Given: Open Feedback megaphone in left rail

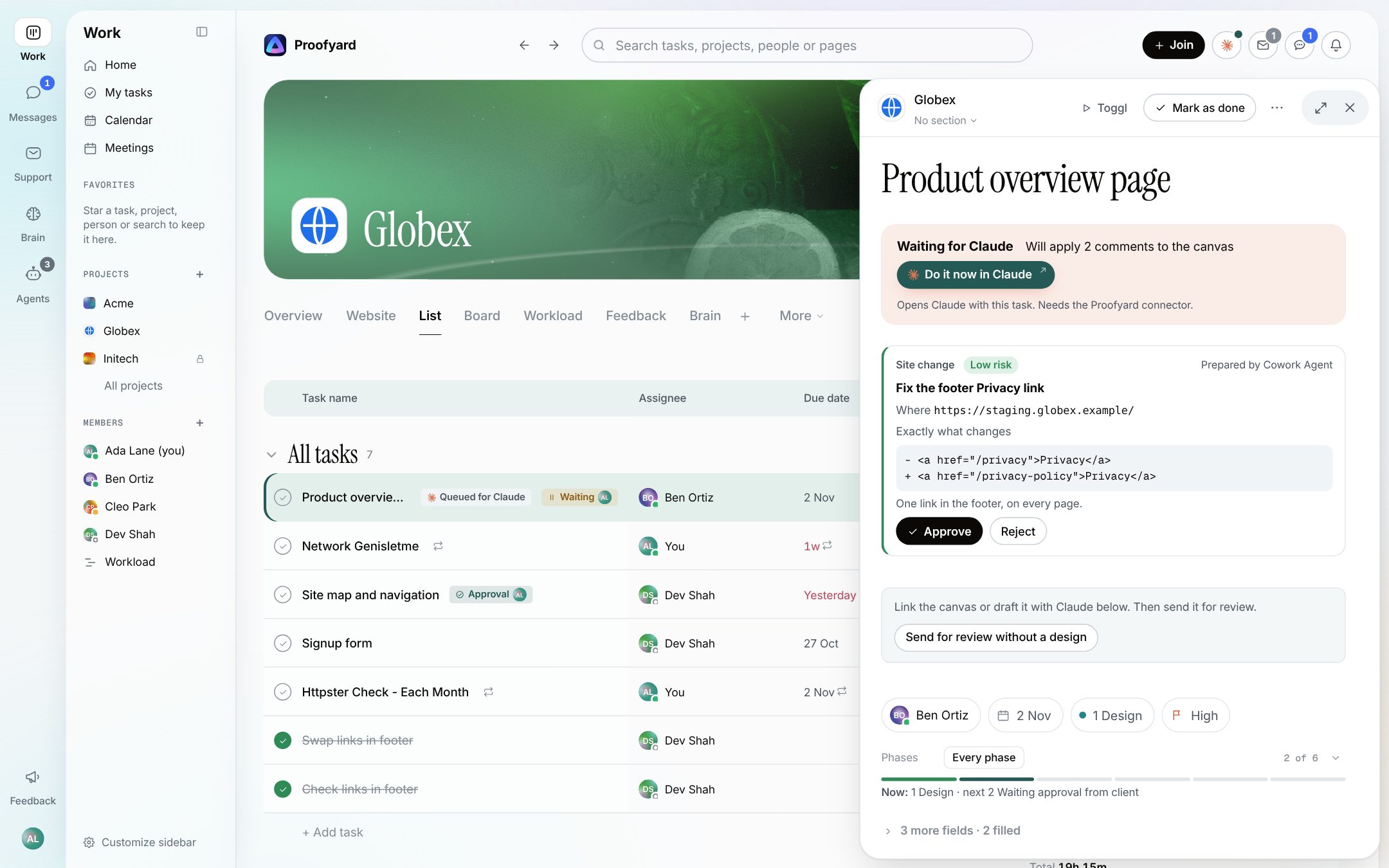Looking at the screenshot, I should pos(33,777).
